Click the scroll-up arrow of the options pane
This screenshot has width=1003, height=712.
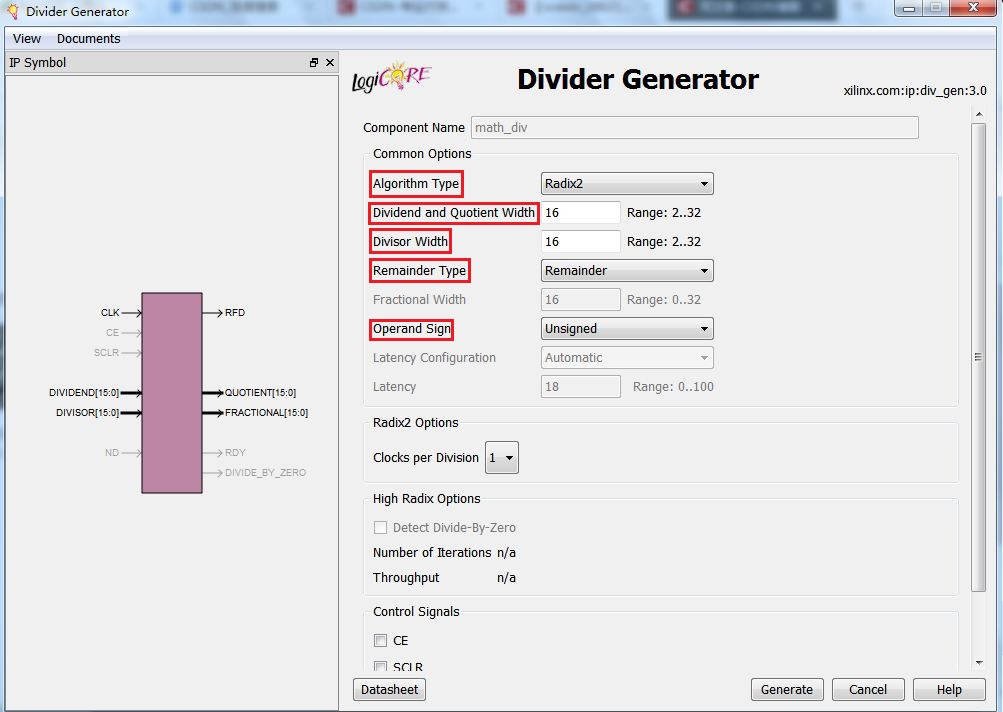click(x=979, y=112)
